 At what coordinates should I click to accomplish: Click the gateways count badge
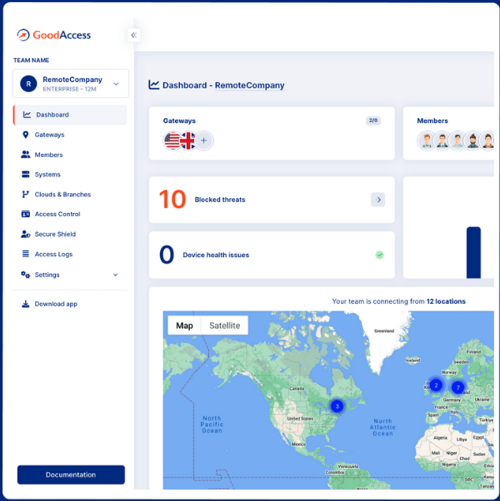tap(373, 120)
